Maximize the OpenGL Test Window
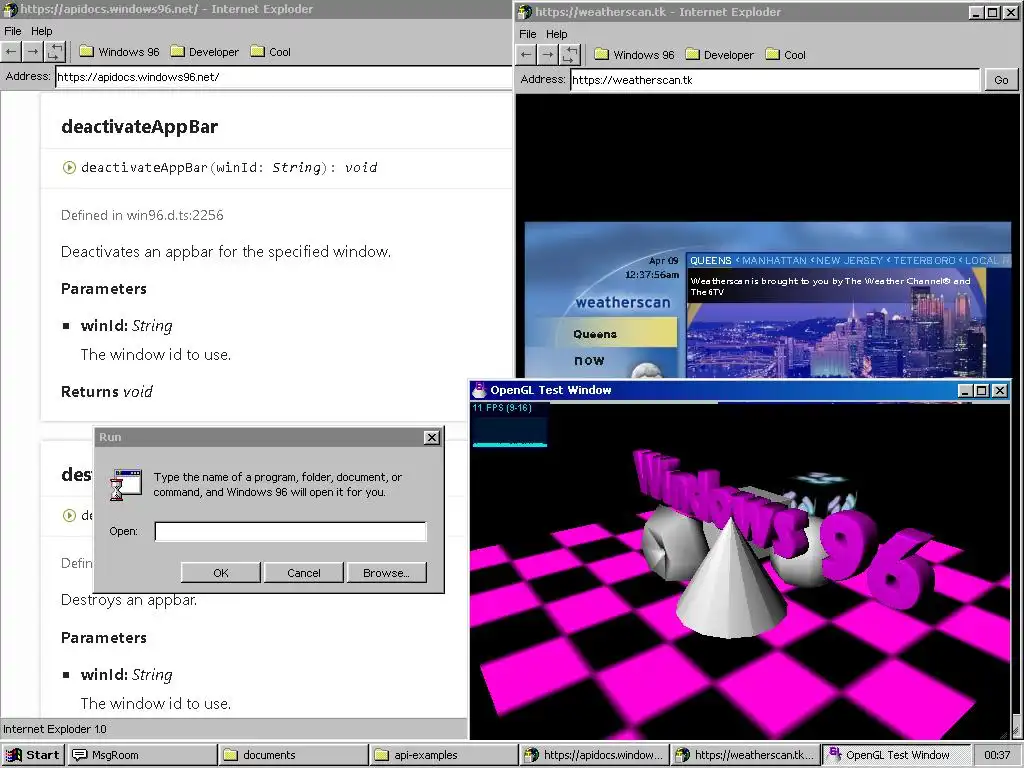This screenshot has width=1024, height=768. [982, 391]
